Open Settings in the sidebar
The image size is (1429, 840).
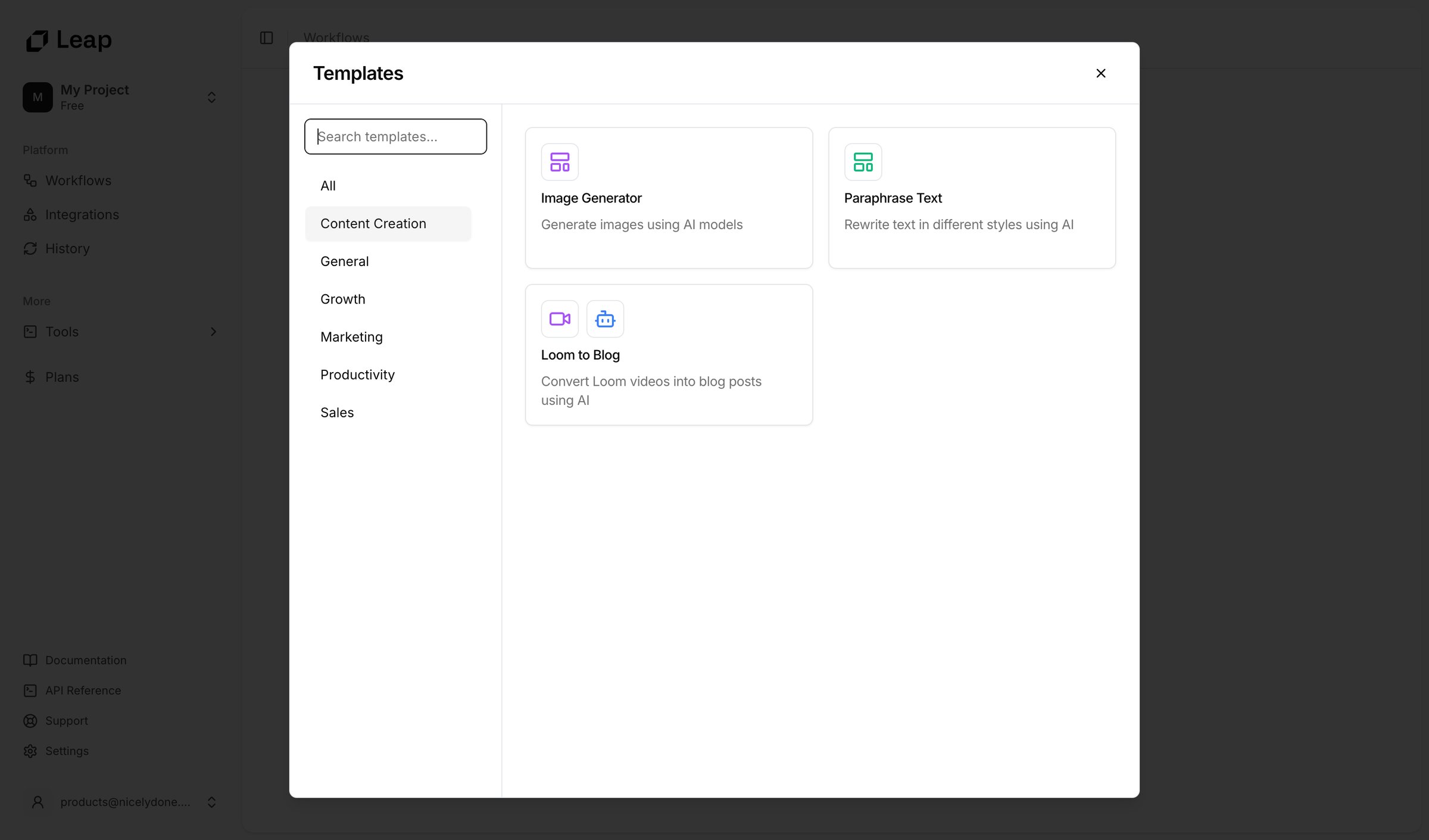tap(67, 751)
